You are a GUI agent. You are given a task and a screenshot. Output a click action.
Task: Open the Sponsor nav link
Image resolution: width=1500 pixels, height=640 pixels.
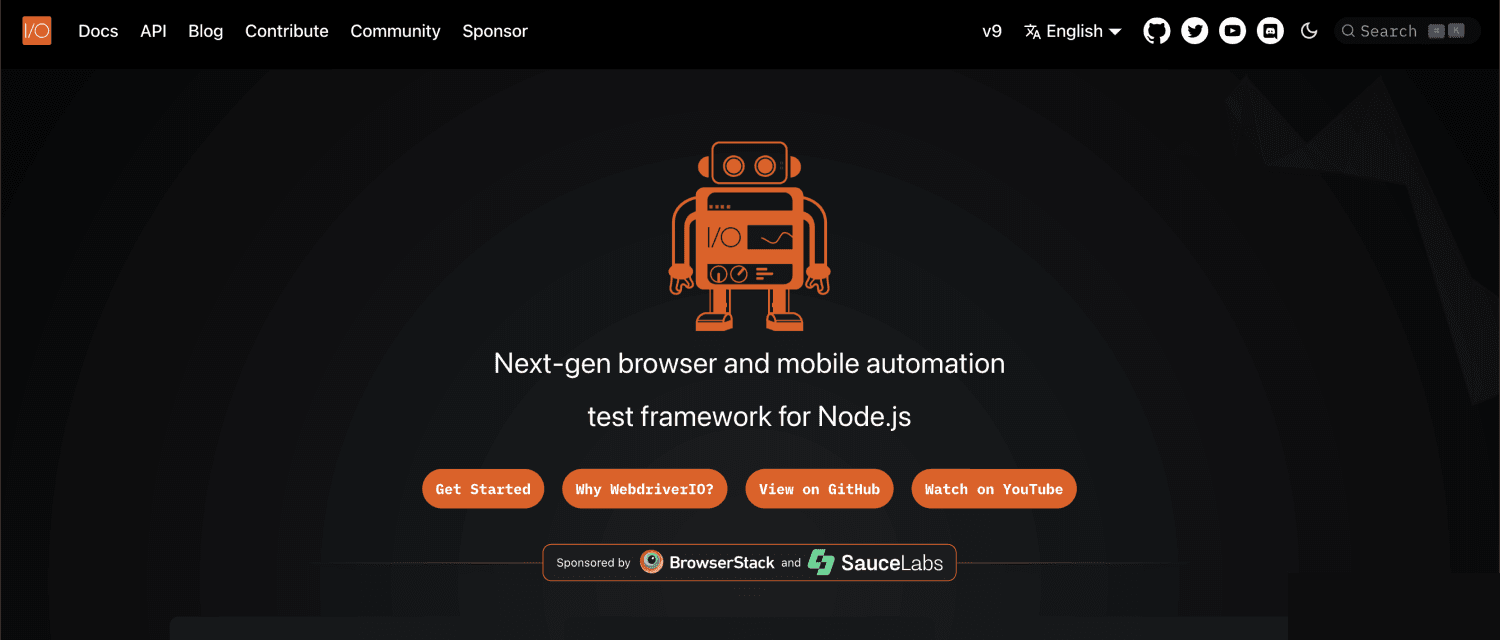pos(495,31)
